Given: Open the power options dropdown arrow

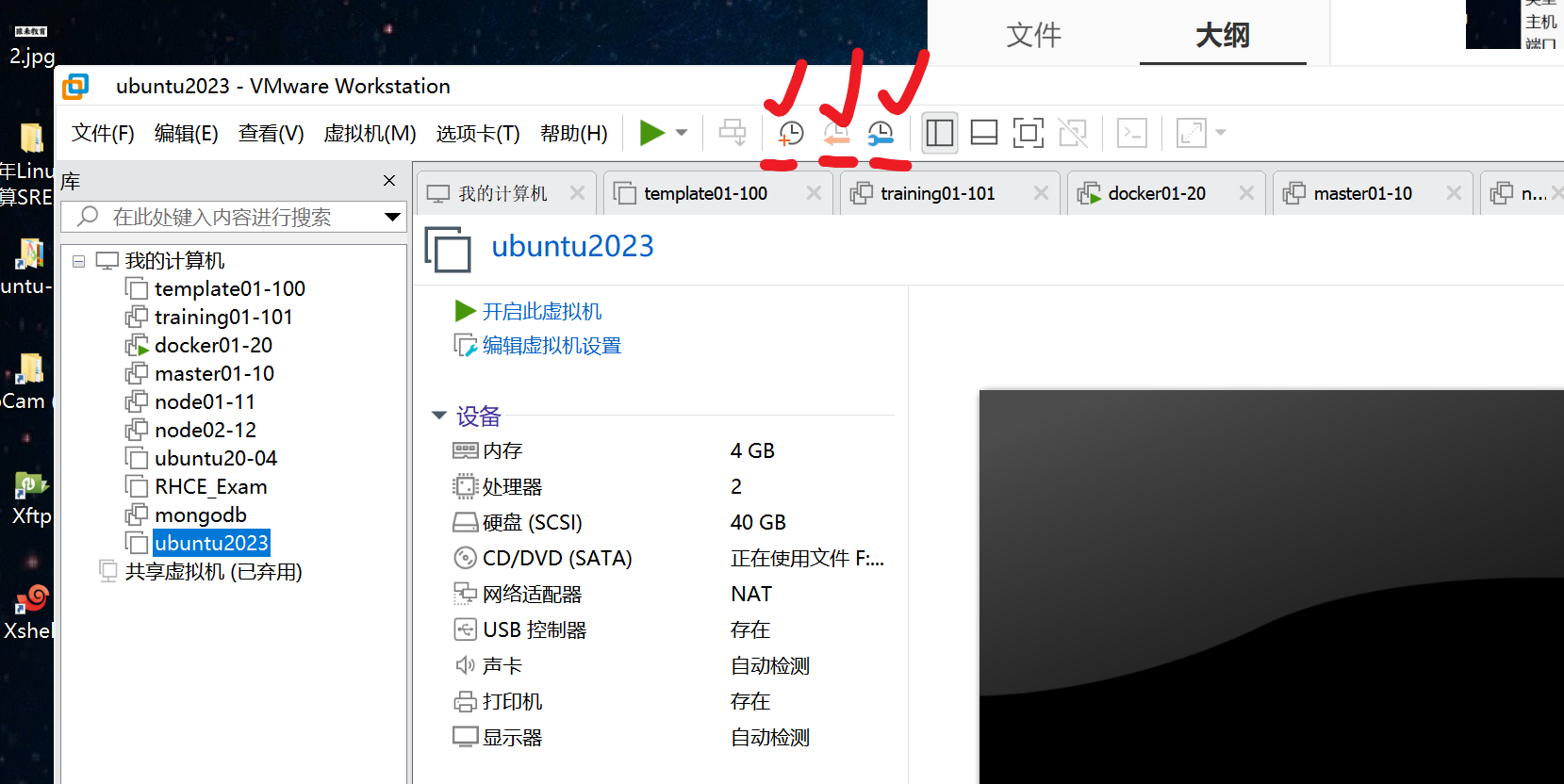Looking at the screenshot, I should pyautogui.click(x=682, y=133).
